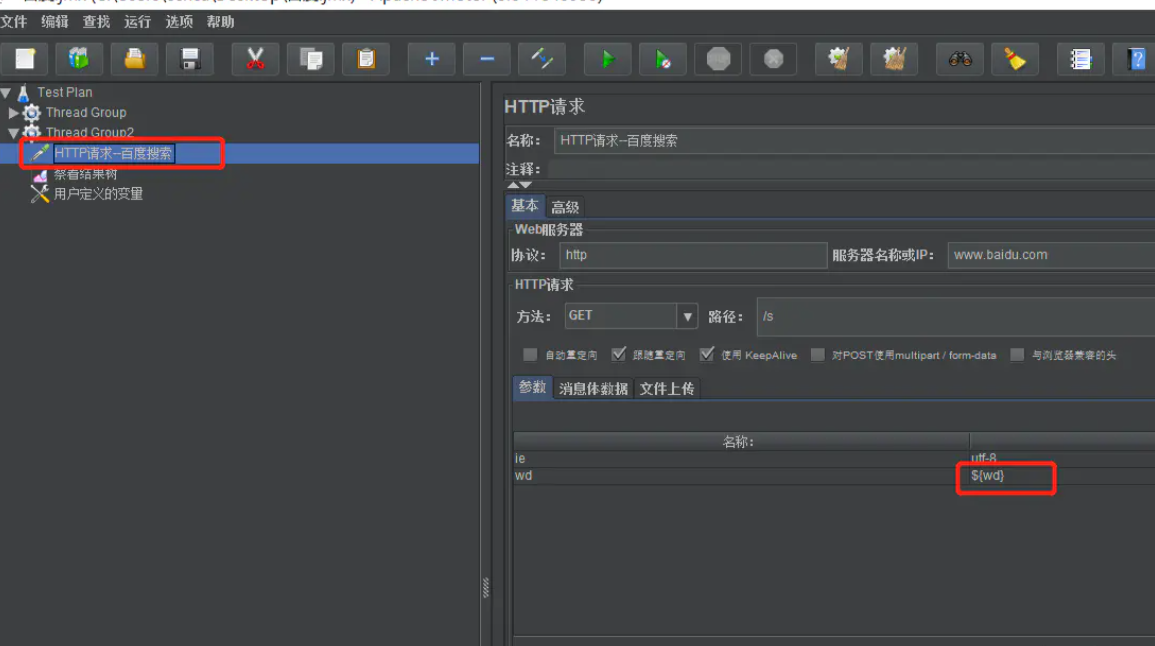The width and height of the screenshot is (1155, 646).
Task: Open the Templates icon in toolbar
Action: click(79, 60)
